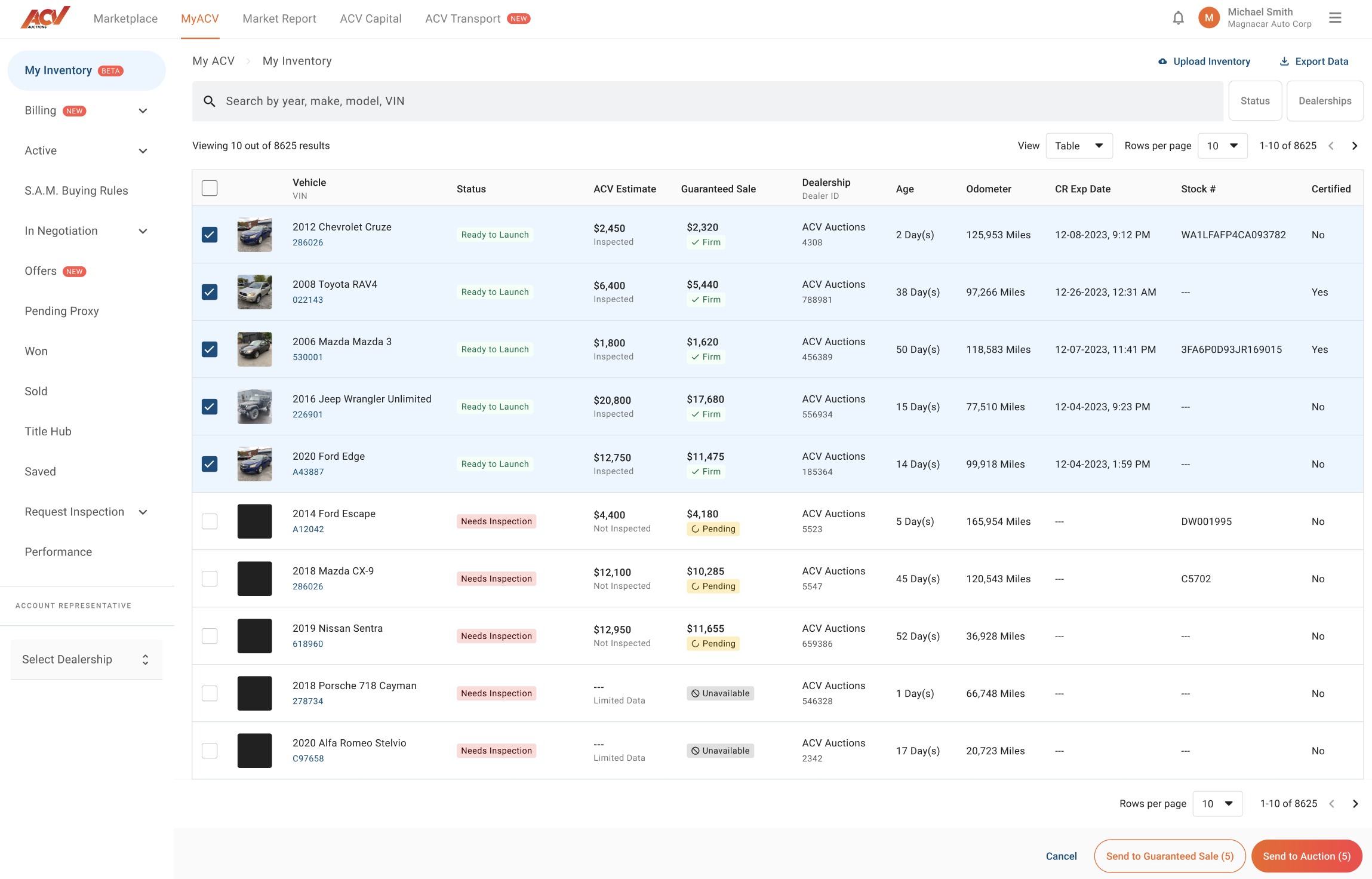Open the 2016 Jeep Wrangler thumbnail
Image resolution: width=1372 pixels, height=879 pixels.
pyautogui.click(x=254, y=407)
